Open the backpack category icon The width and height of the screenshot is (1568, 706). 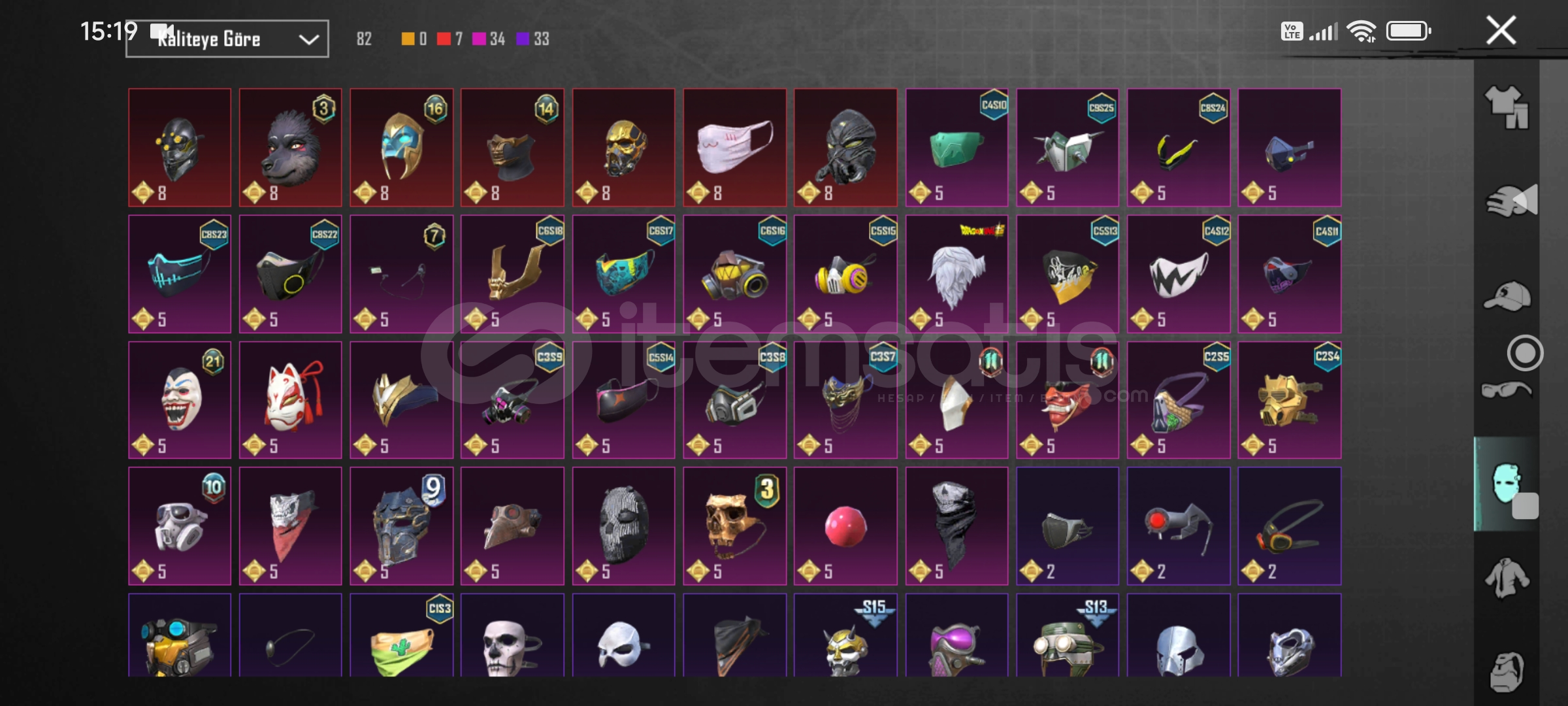[1507, 670]
